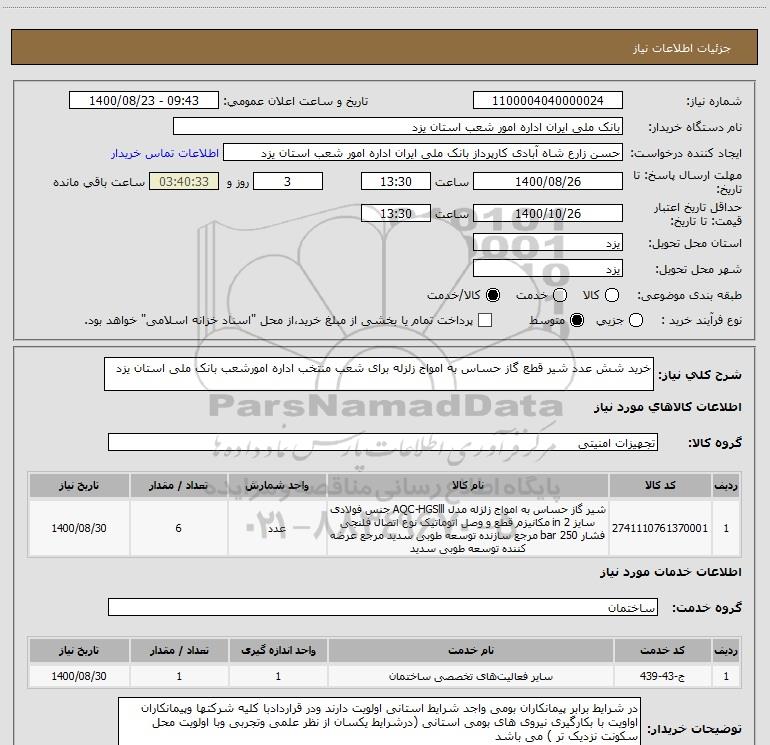Click the general need description text box

[x=379, y=374]
